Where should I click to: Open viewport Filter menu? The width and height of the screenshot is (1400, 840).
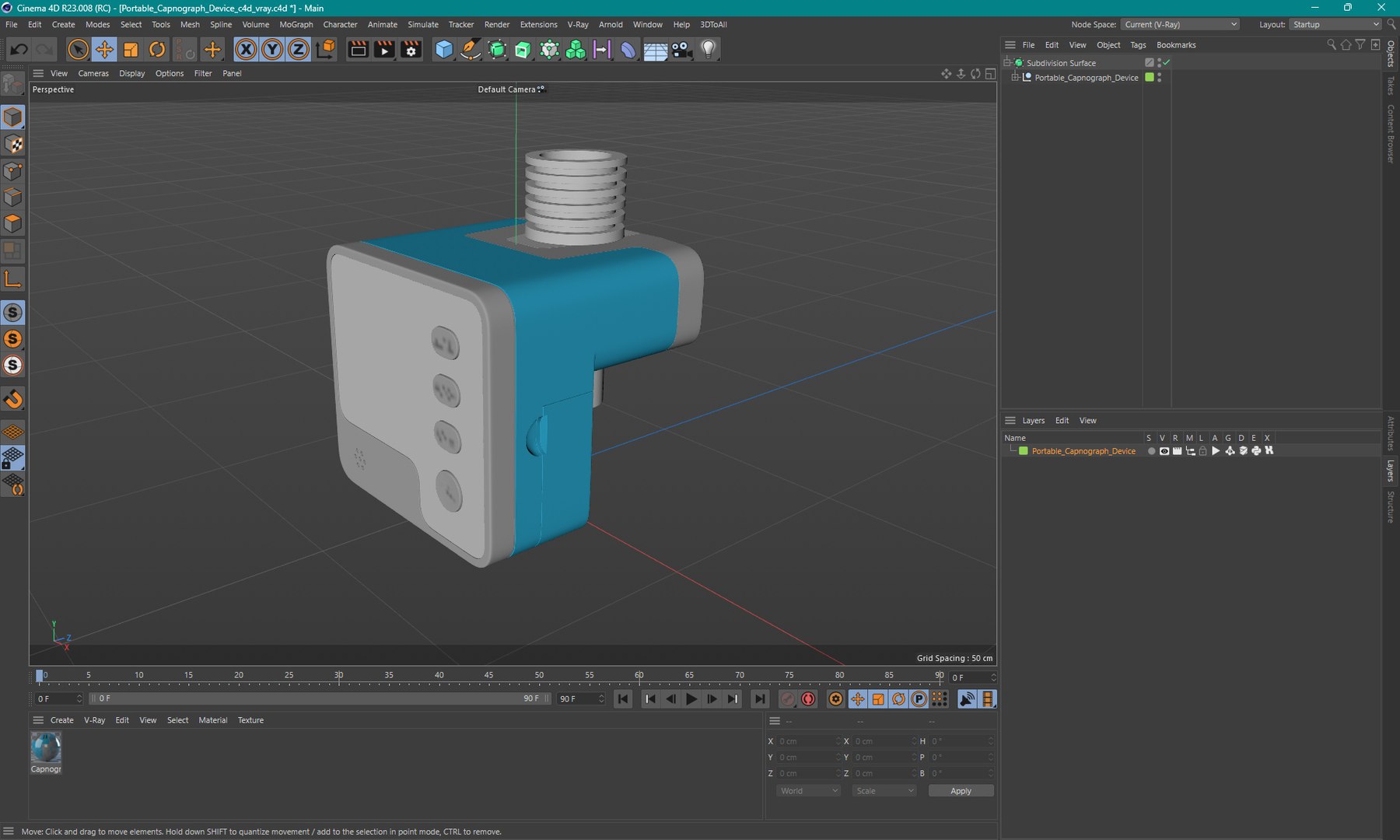pyautogui.click(x=203, y=73)
